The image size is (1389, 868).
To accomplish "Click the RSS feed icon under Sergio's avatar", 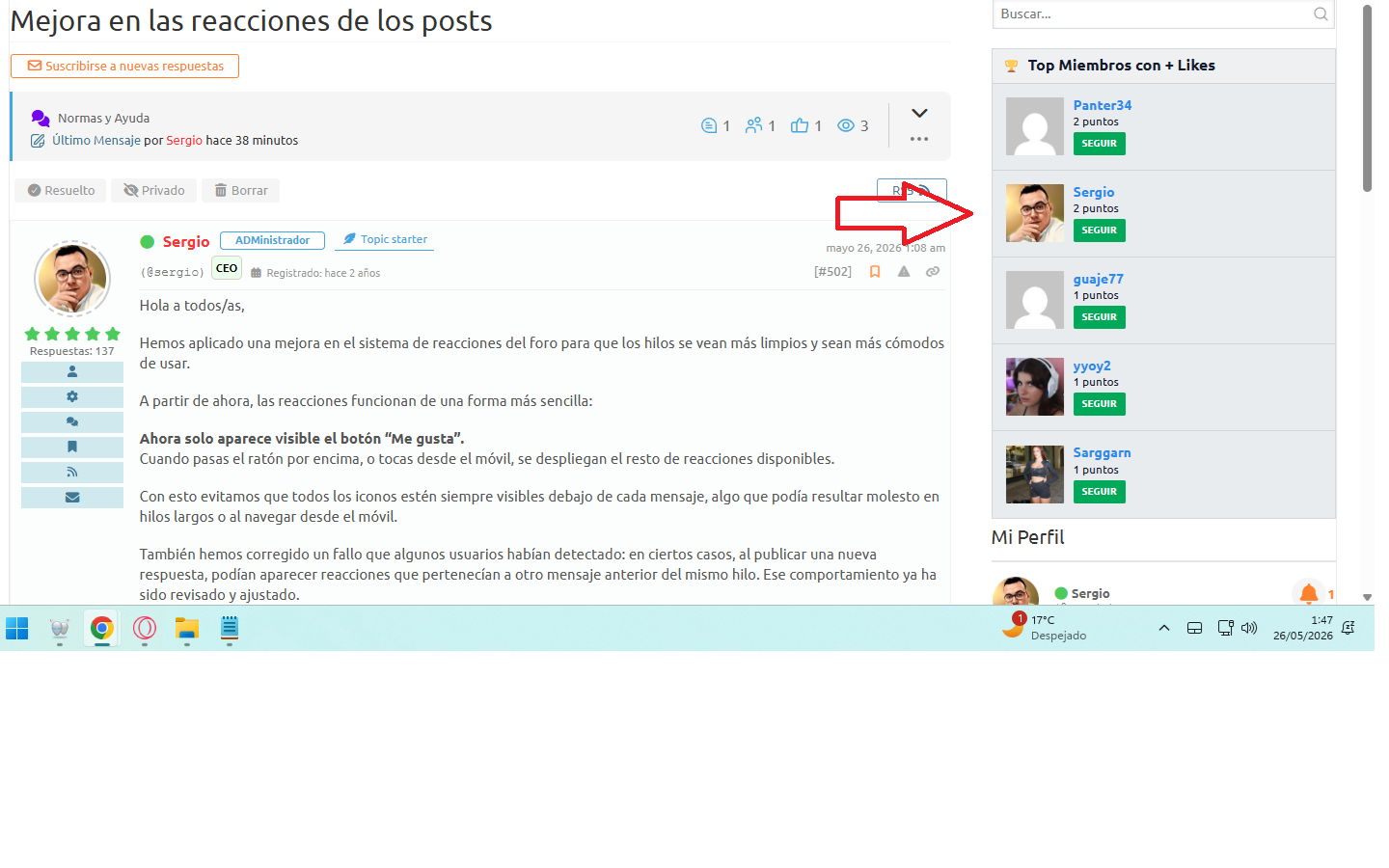I will tap(72, 472).
